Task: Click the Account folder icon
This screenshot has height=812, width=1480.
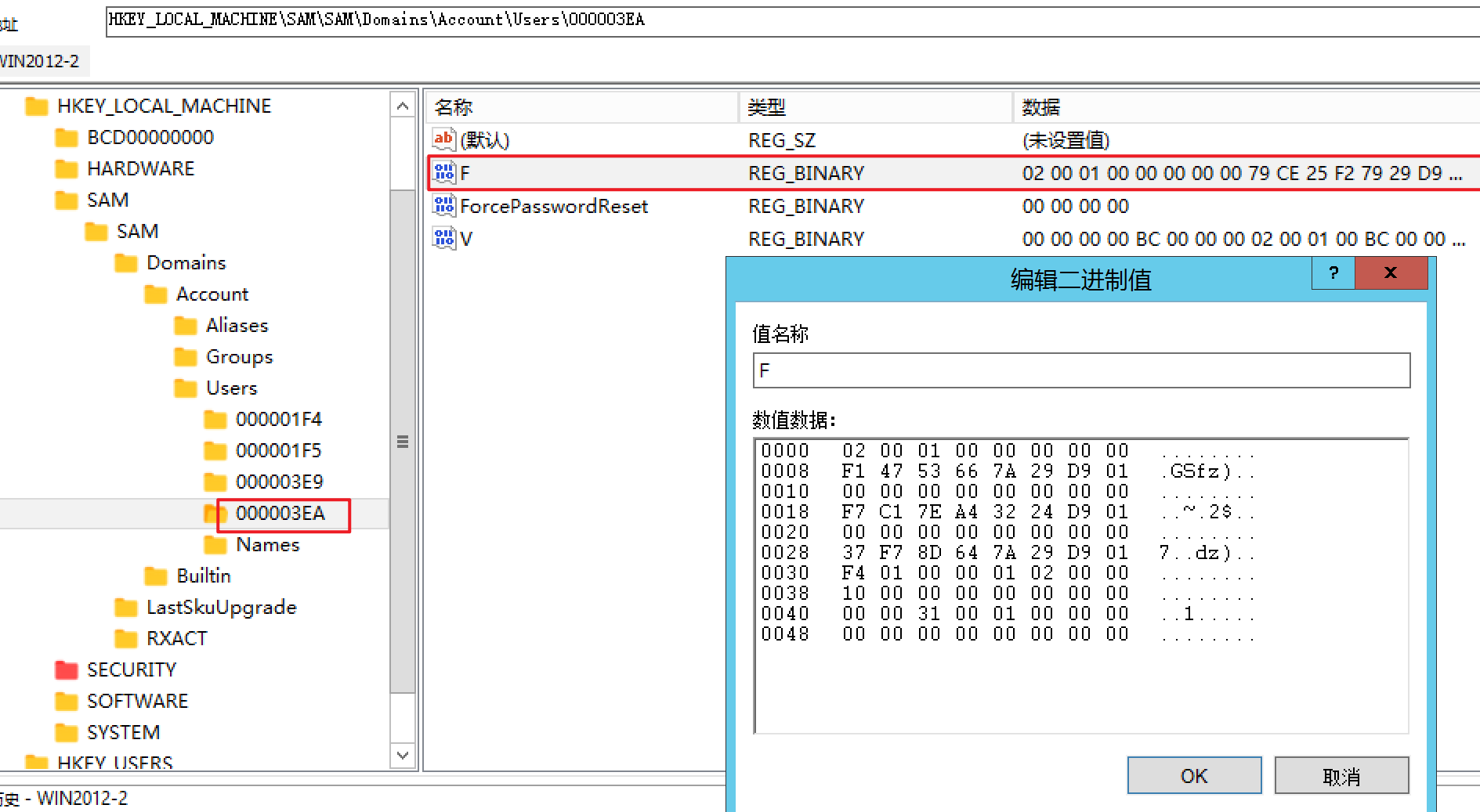Action: tap(156, 294)
